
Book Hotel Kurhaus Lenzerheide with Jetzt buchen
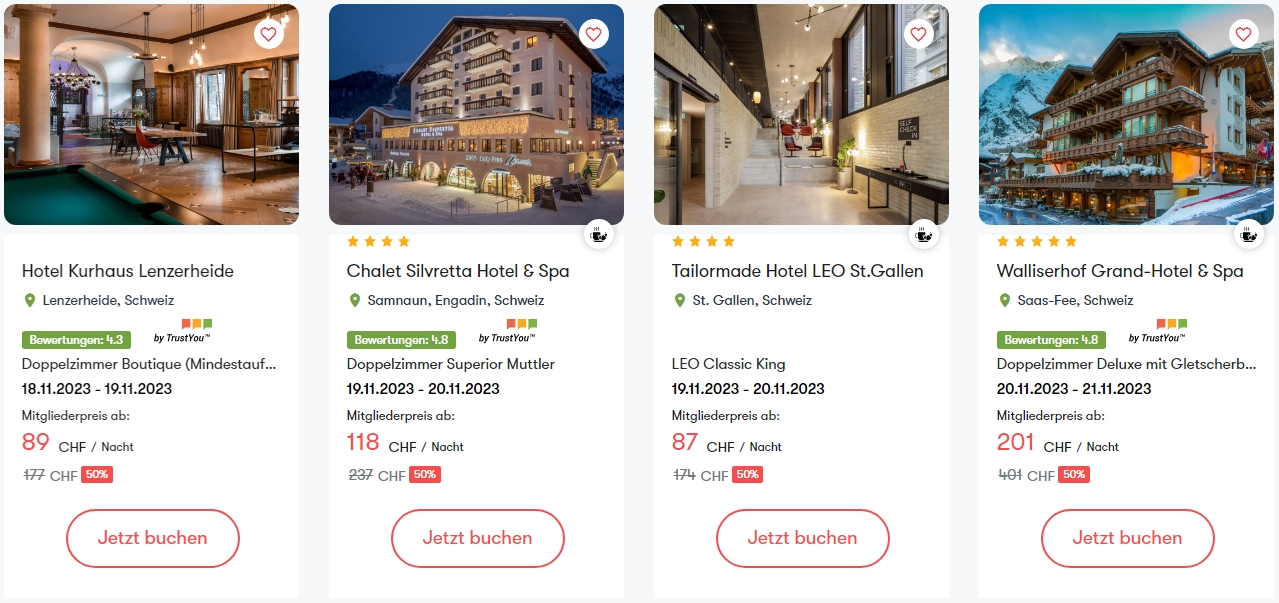pyautogui.click(x=153, y=538)
